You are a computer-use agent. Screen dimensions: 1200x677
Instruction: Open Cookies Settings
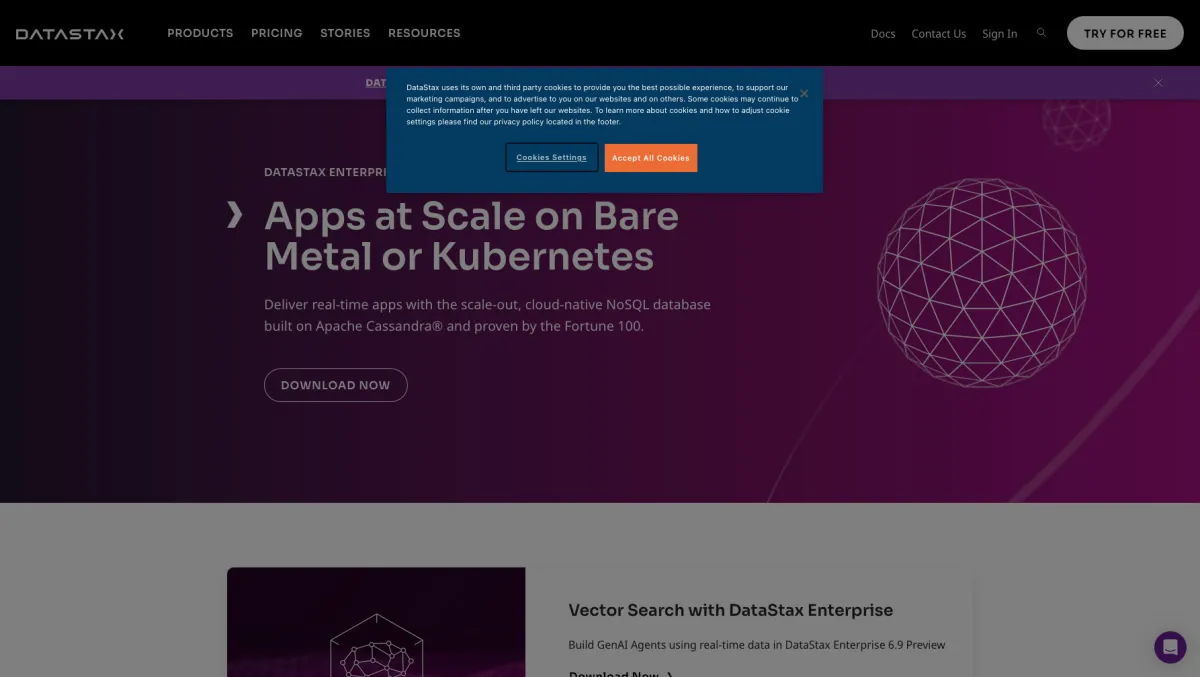[x=552, y=158]
